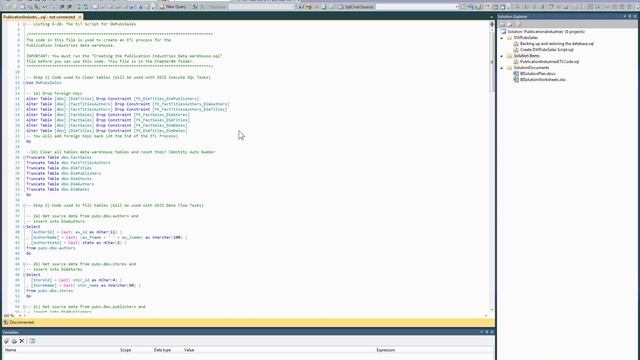This screenshot has height=360, width=640.
Task: Click the 'From pubs.dbo.stores' line
Action: click(49, 291)
